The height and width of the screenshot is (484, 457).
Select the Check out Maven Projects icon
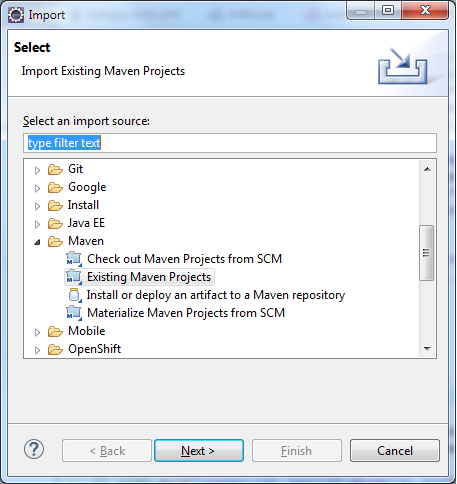point(74,259)
